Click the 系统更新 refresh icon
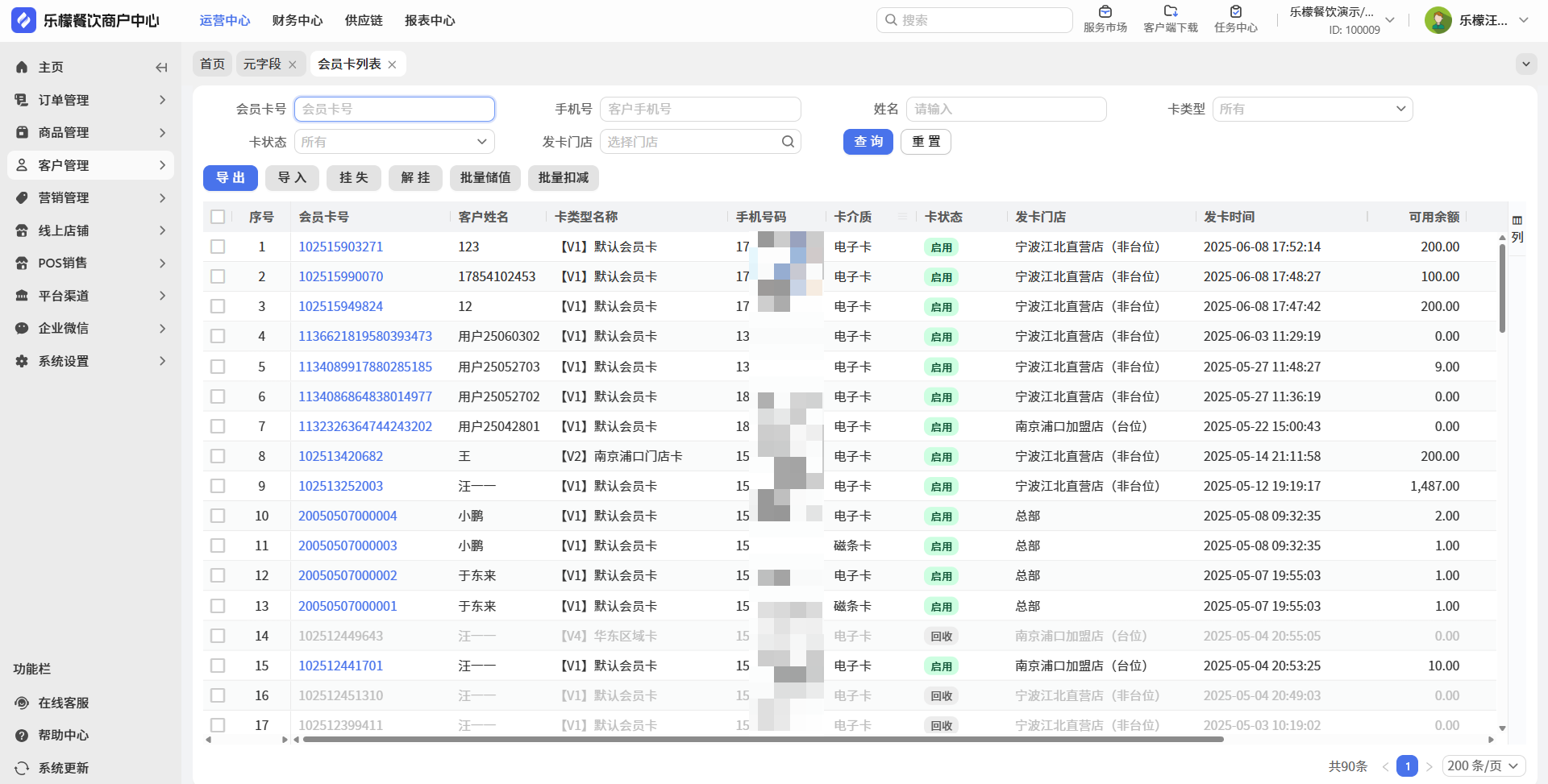The height and width of the screenshot is (784, 1548). (x=22, y=768)
